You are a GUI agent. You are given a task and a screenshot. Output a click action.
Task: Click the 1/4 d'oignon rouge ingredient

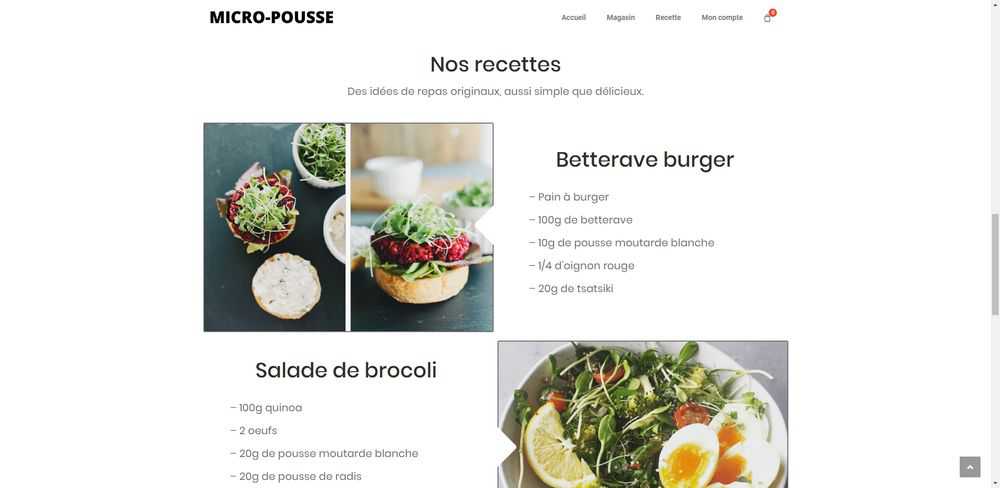tap(582, 265)
